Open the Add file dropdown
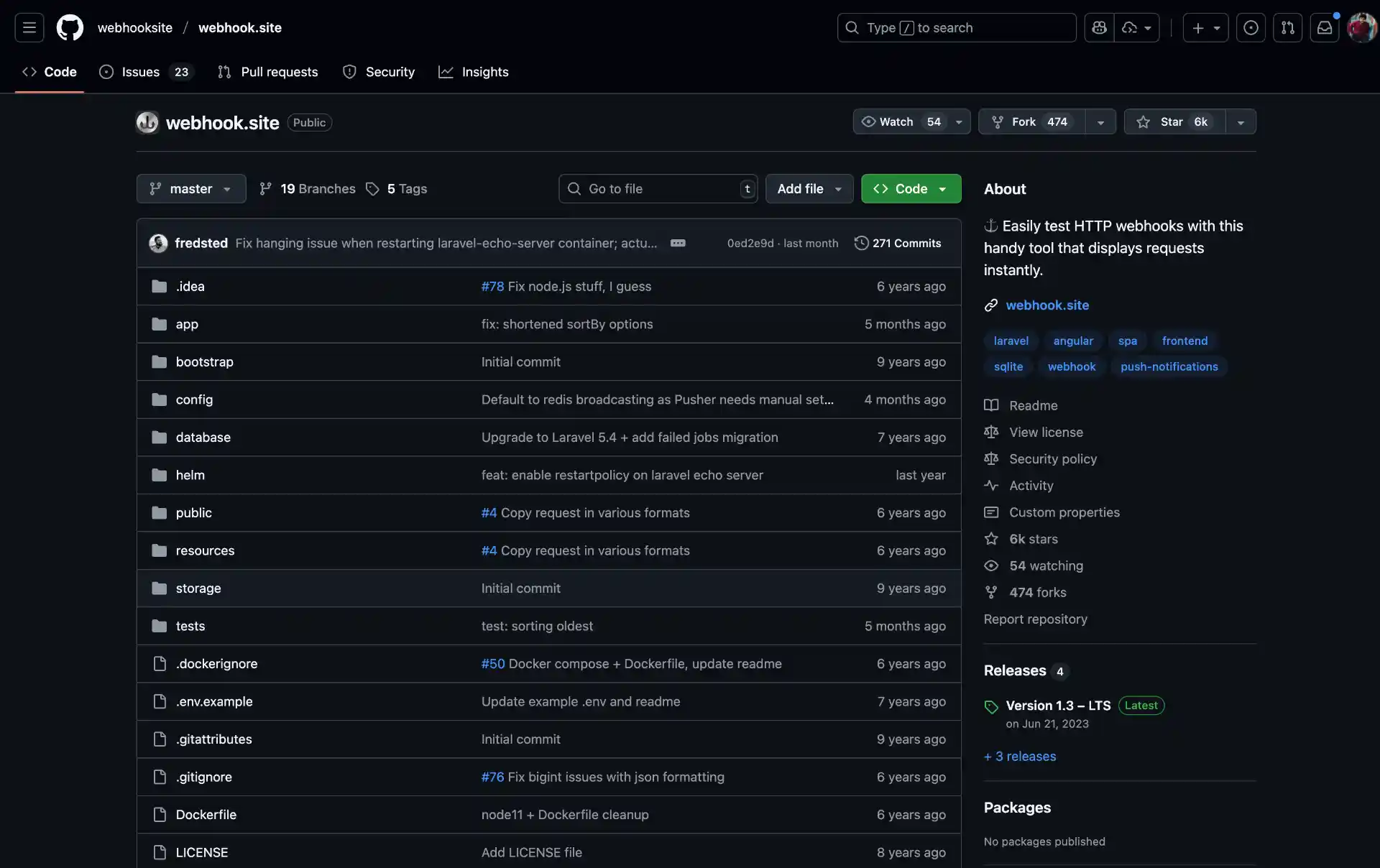The height and width of the screenshot is (868, 1380). click(x=809, y=188)
